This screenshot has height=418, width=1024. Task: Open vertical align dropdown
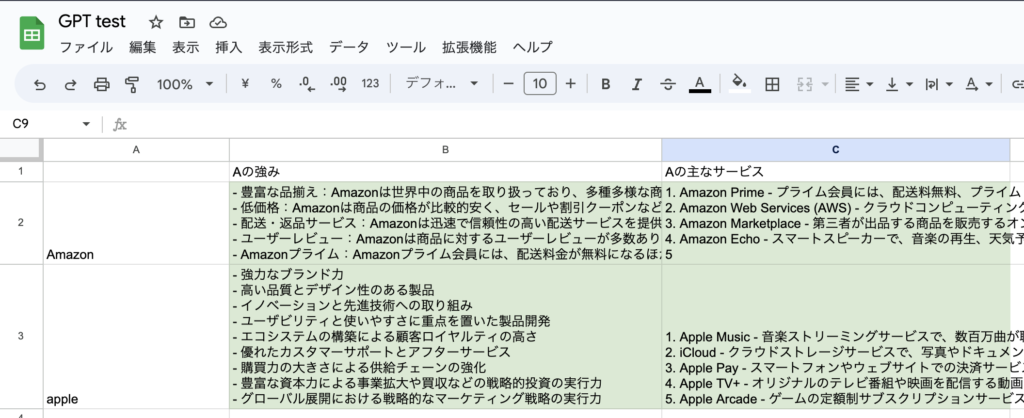899,84
